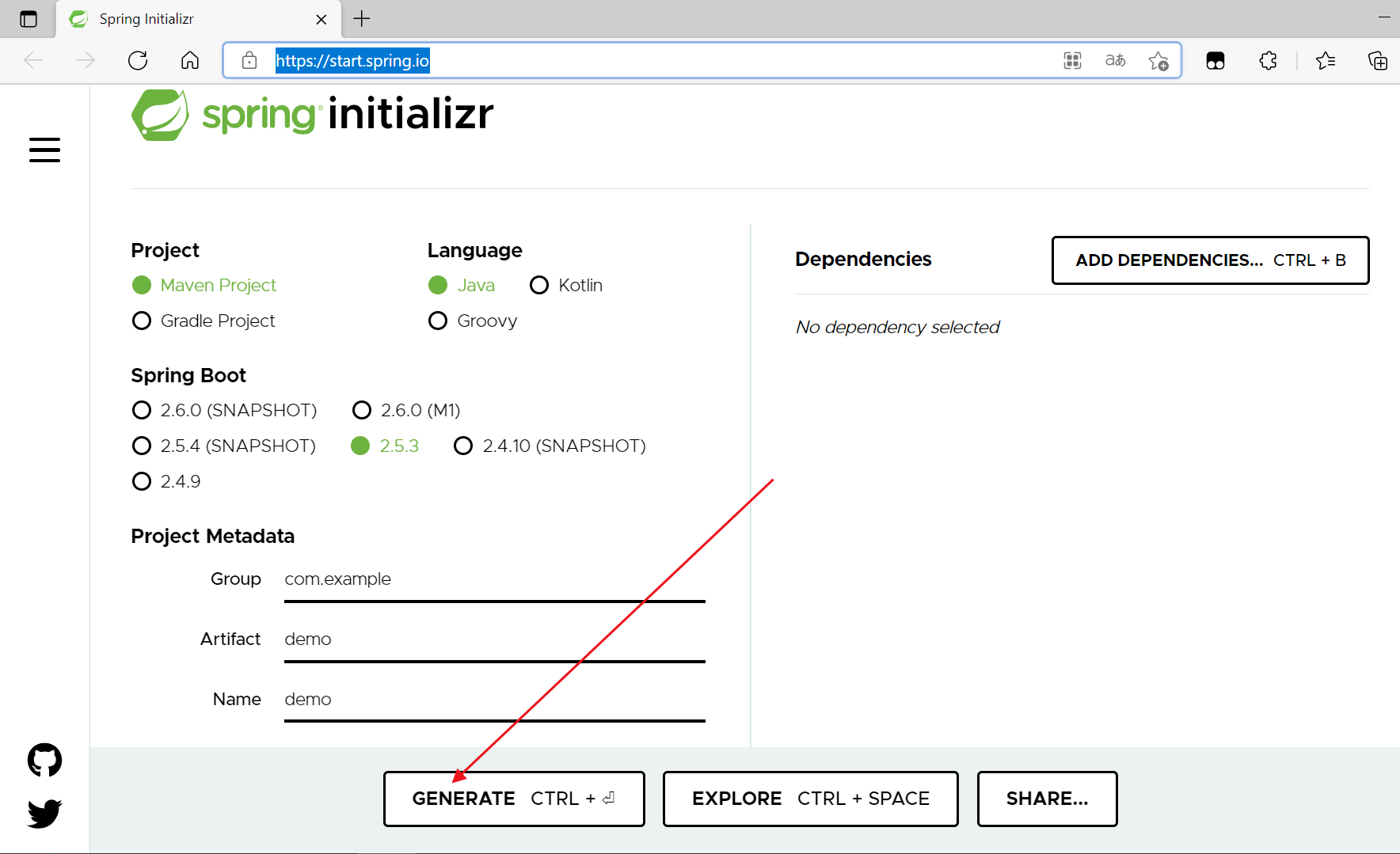The width and height of the screenshot is (1400, 854).
Task: Open the GitHub link icon
Action: 44,760
